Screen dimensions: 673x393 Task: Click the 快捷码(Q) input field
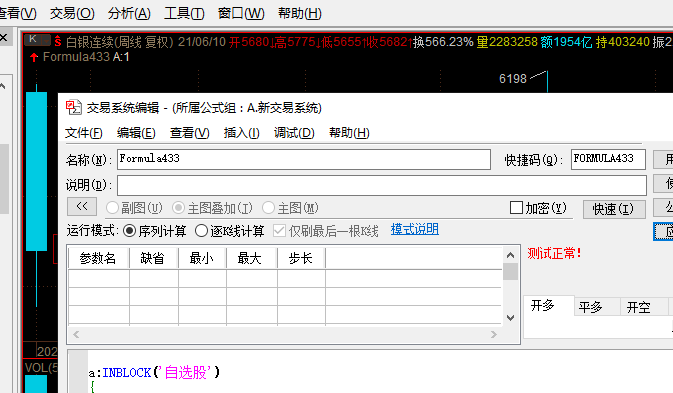[608, 159]
